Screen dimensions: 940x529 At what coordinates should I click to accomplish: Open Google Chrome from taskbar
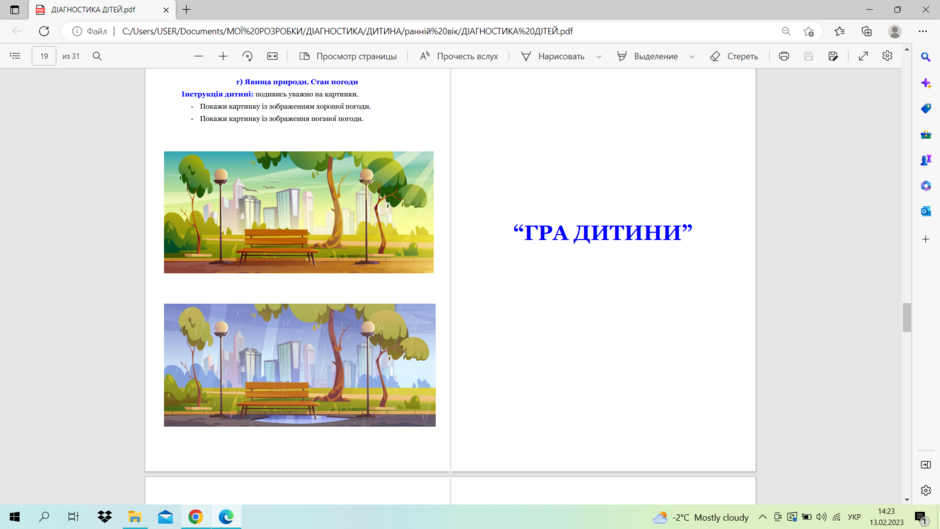coord(195,517)
